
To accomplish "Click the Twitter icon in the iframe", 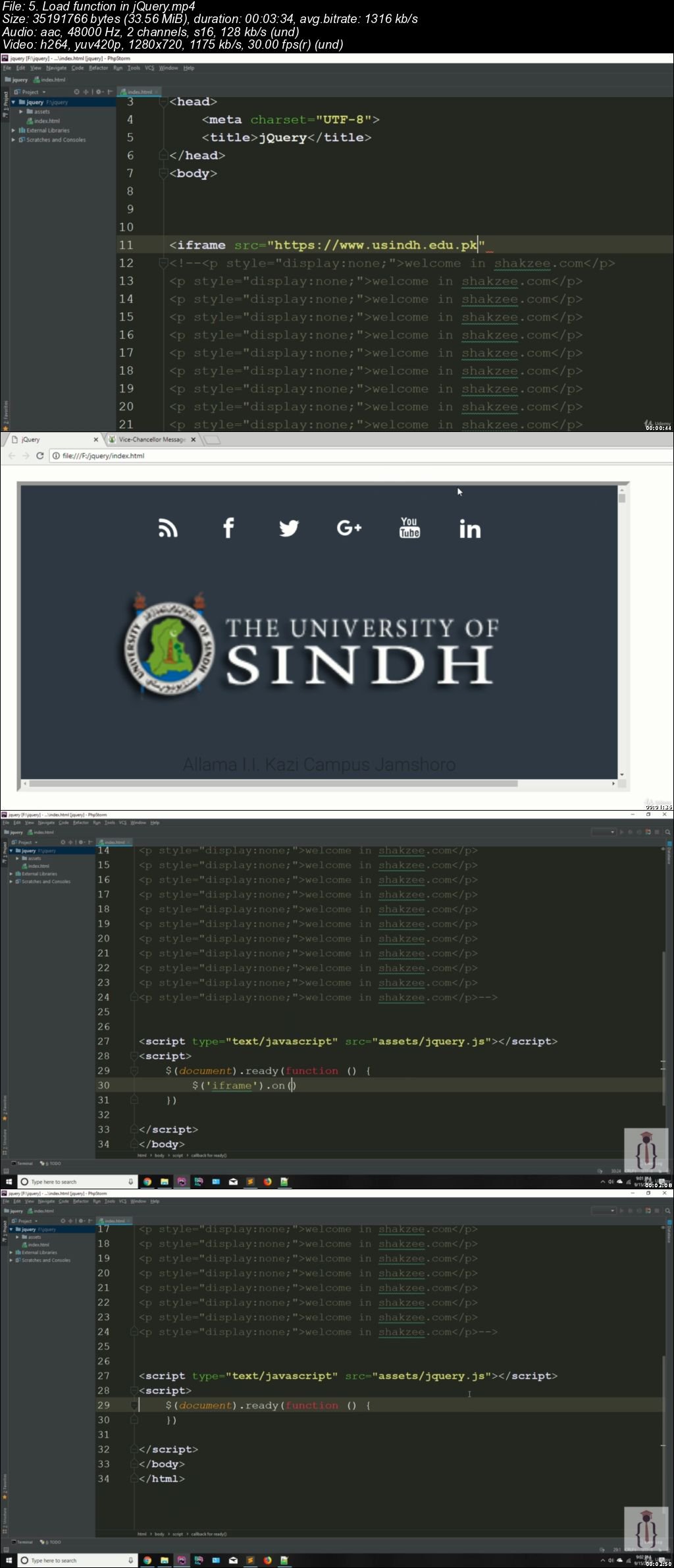I will click(x=289, y=528).
